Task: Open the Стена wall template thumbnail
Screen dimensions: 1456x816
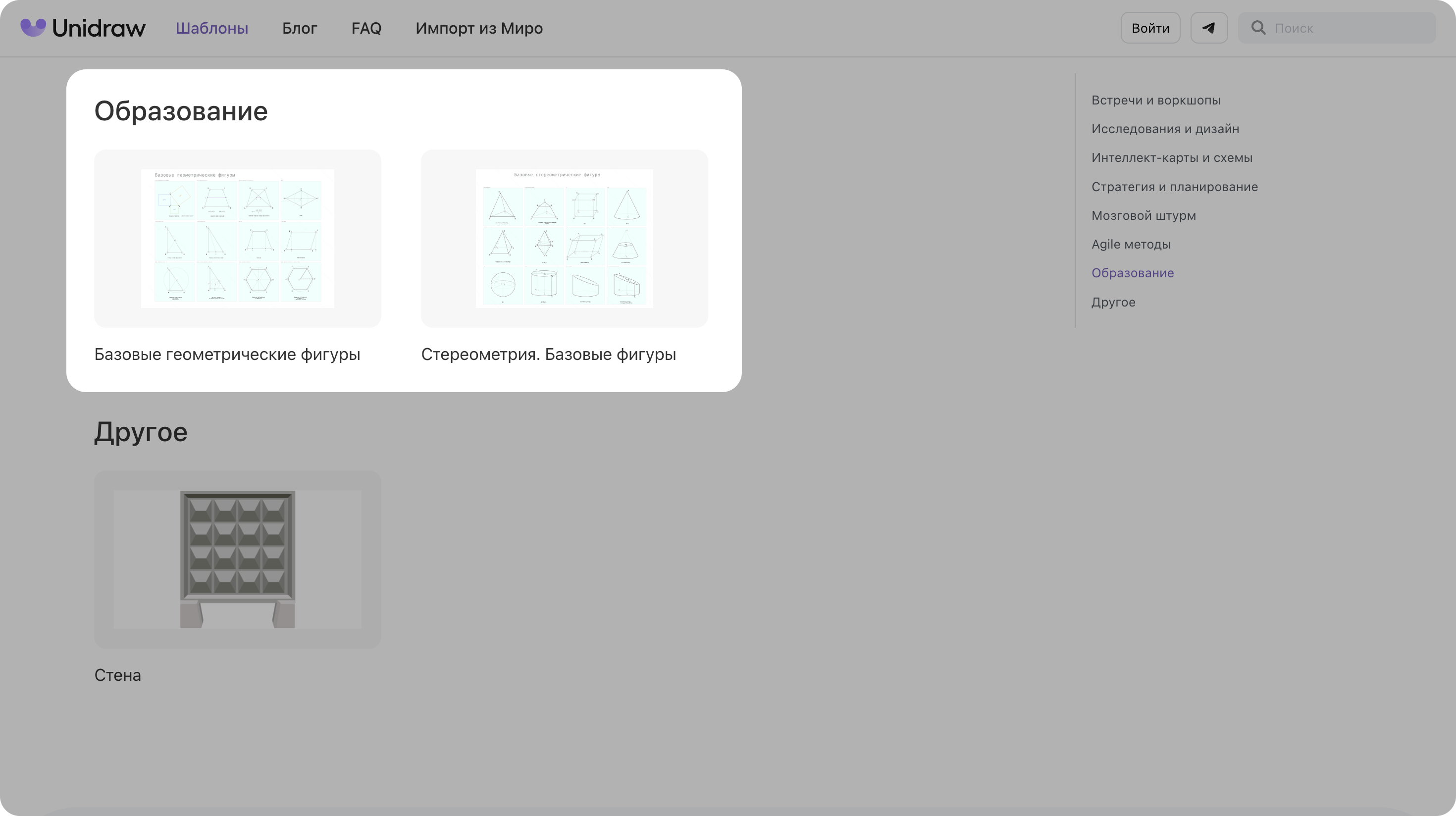Action: (237, 559)
